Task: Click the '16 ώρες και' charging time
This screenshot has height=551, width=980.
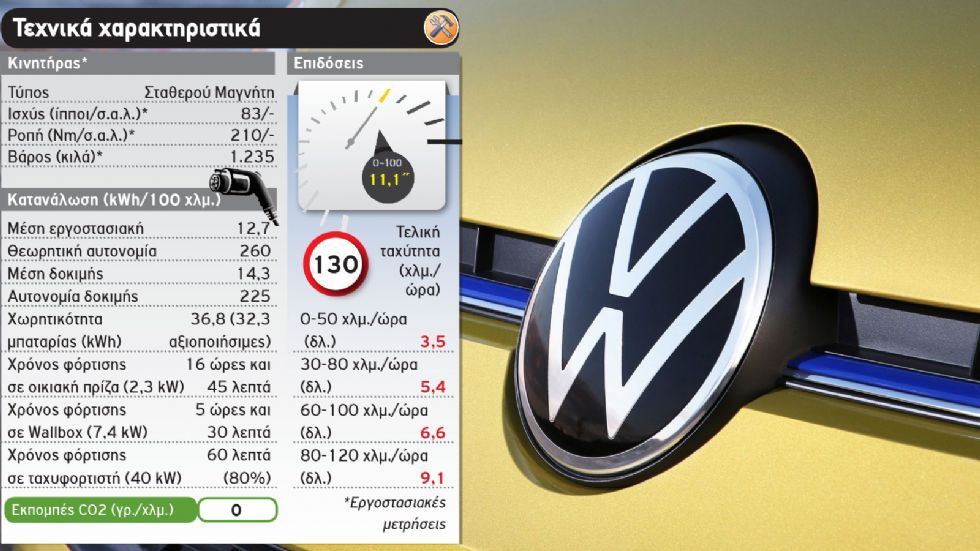Action: tap(229, 364)
